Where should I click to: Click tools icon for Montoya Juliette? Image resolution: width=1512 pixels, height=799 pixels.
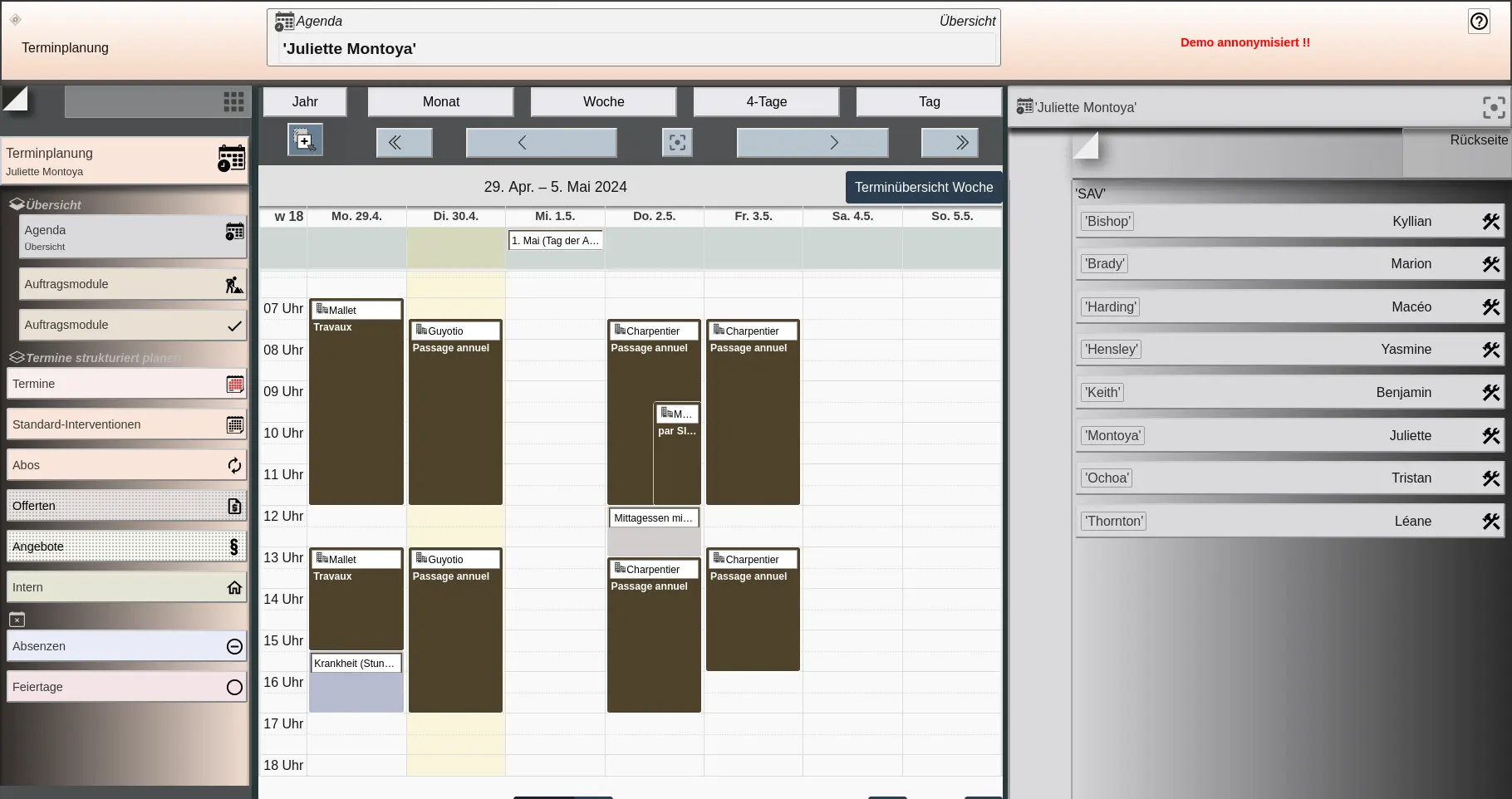pos(1491,436)
